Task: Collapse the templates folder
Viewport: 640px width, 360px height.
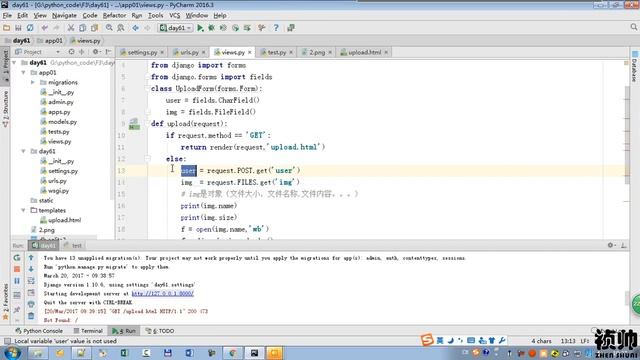Action: point(24,210)
